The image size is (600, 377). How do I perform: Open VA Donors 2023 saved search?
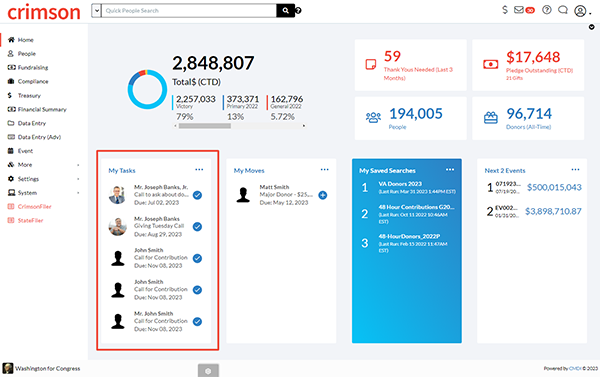tap(400, 184)
